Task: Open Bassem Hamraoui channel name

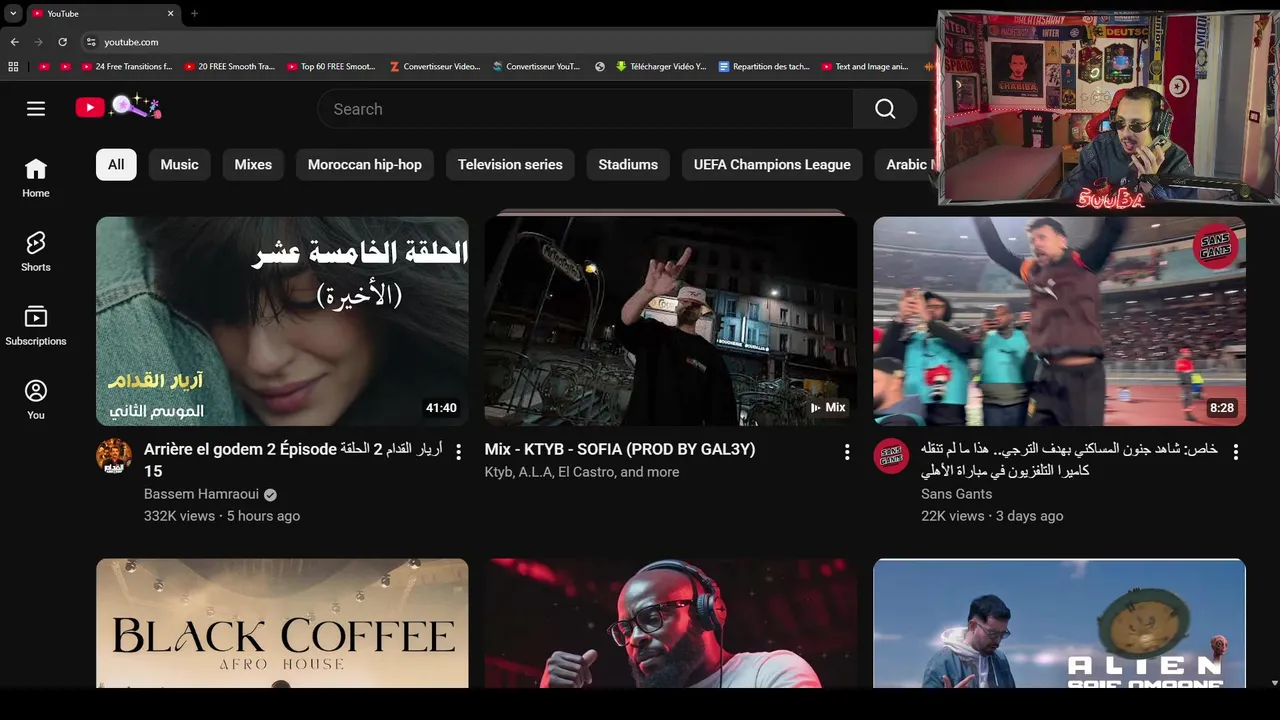Action: tap(201, 494)
